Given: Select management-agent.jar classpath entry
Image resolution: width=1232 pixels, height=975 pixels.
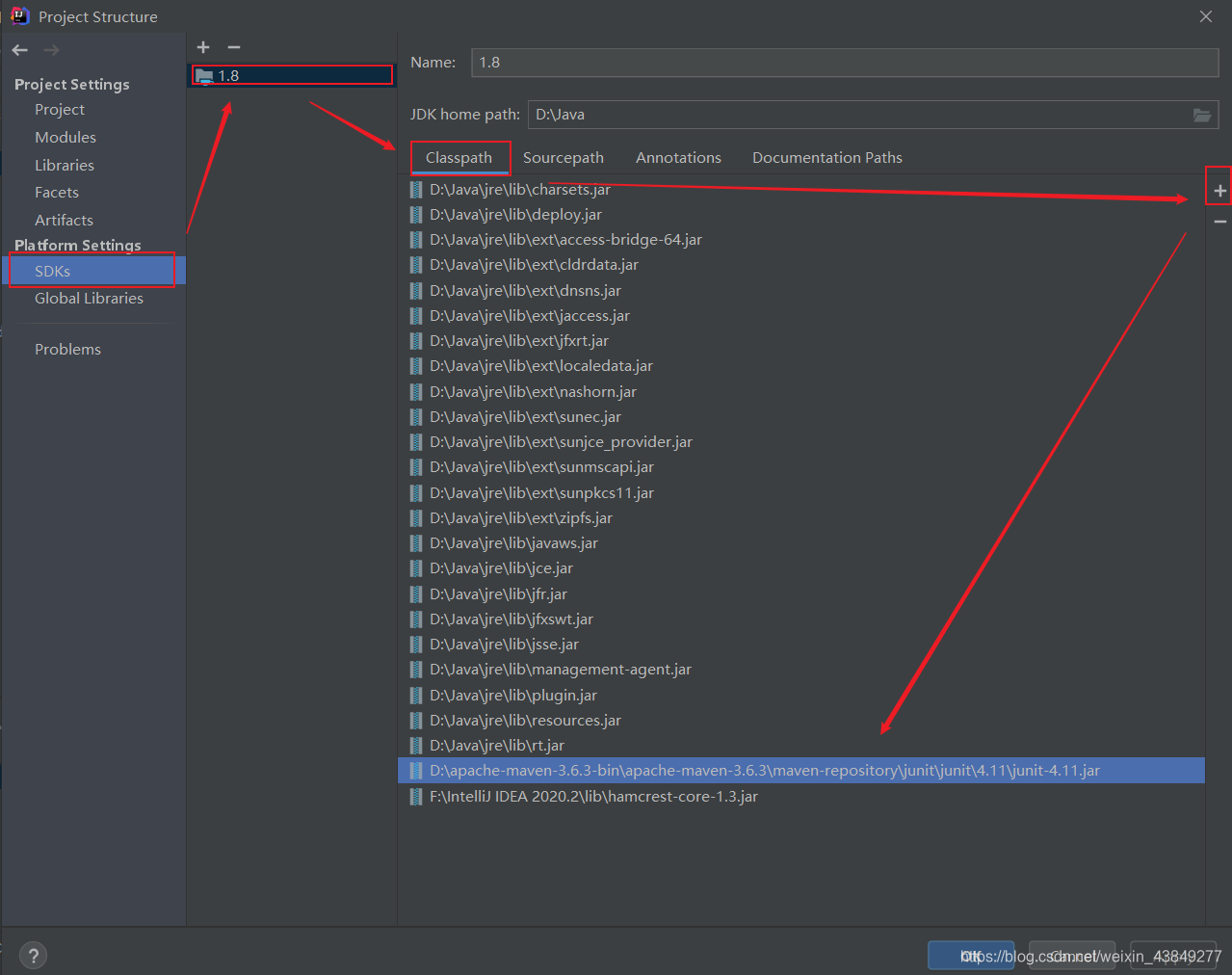Looking at the screenshot, I should click(x=801, y=670).
